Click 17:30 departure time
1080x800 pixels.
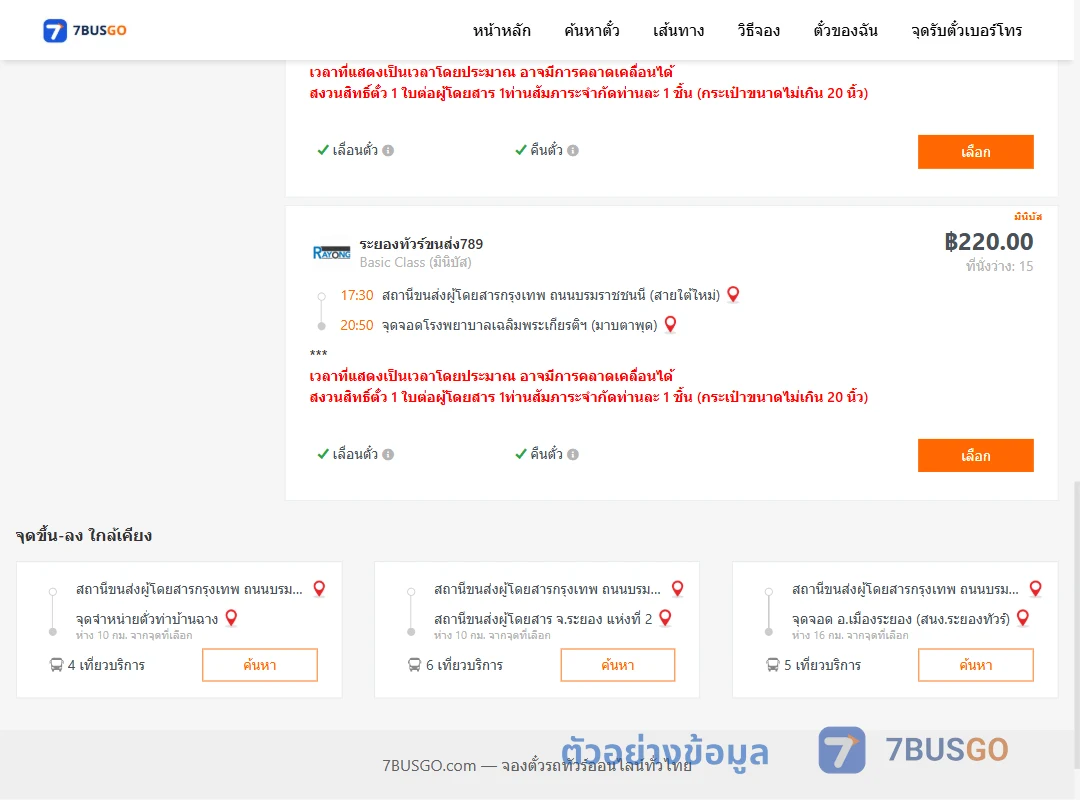click(x=357, y=296)
